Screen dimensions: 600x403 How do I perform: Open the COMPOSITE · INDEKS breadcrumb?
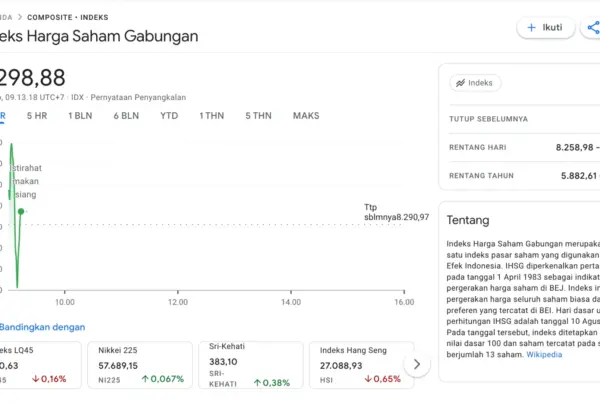[67, 17]
